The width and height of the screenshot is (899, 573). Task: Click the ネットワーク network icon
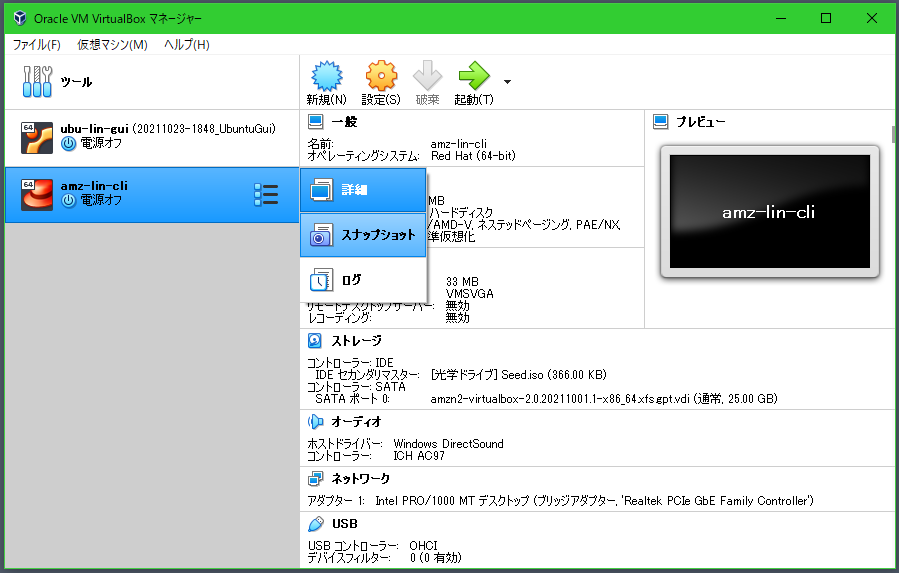[x=315, y=478]
